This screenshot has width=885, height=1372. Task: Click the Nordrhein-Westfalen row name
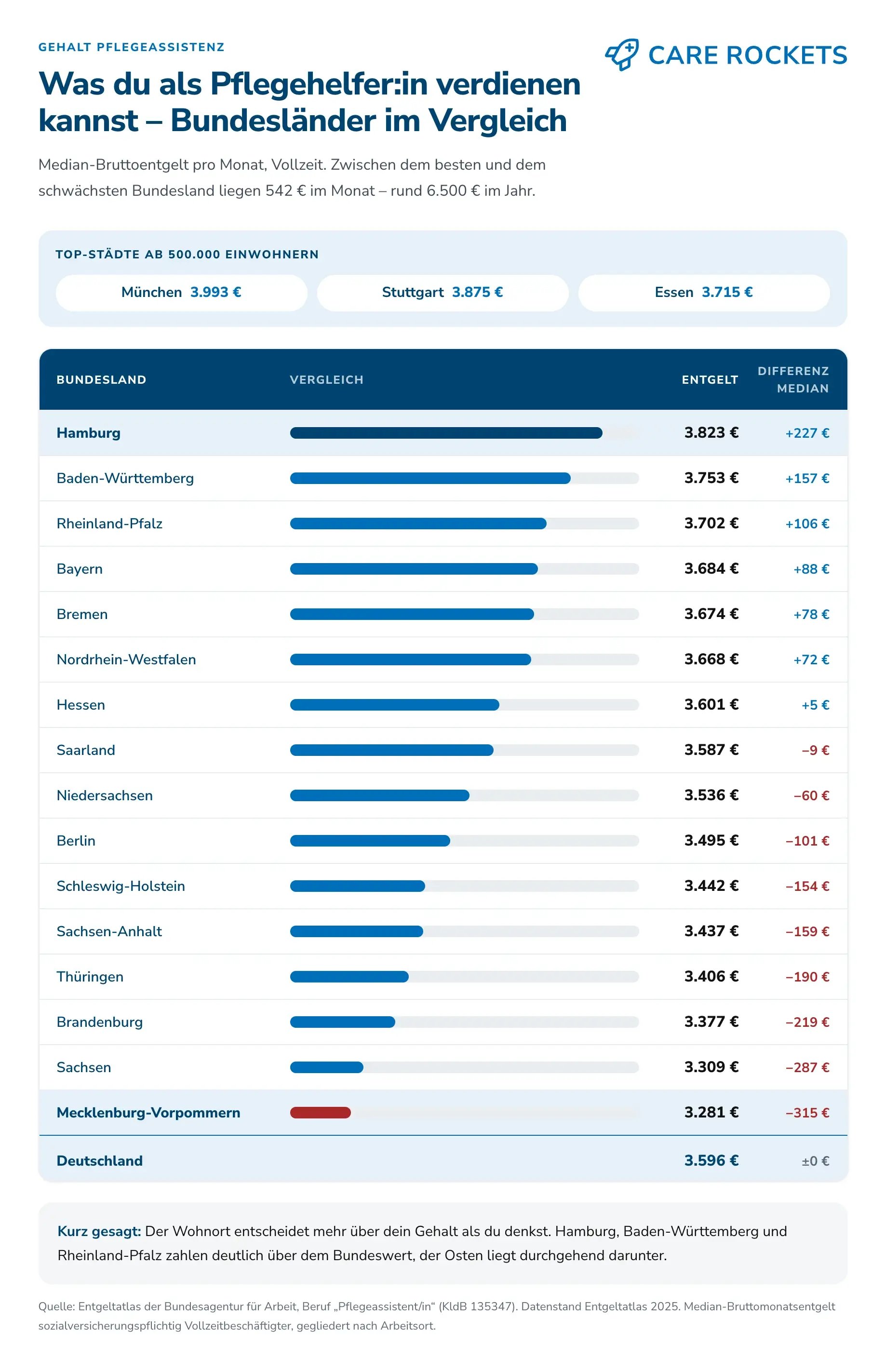pyautogui.click(x=126, y=660)
